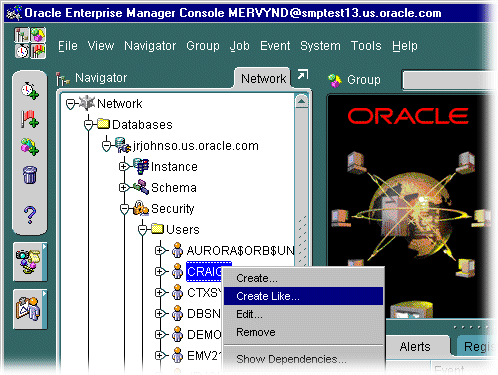The height and width of the screenshot is (375, 498).
Task: Expand the CRAIG user node
Action: tap(160, 271)
